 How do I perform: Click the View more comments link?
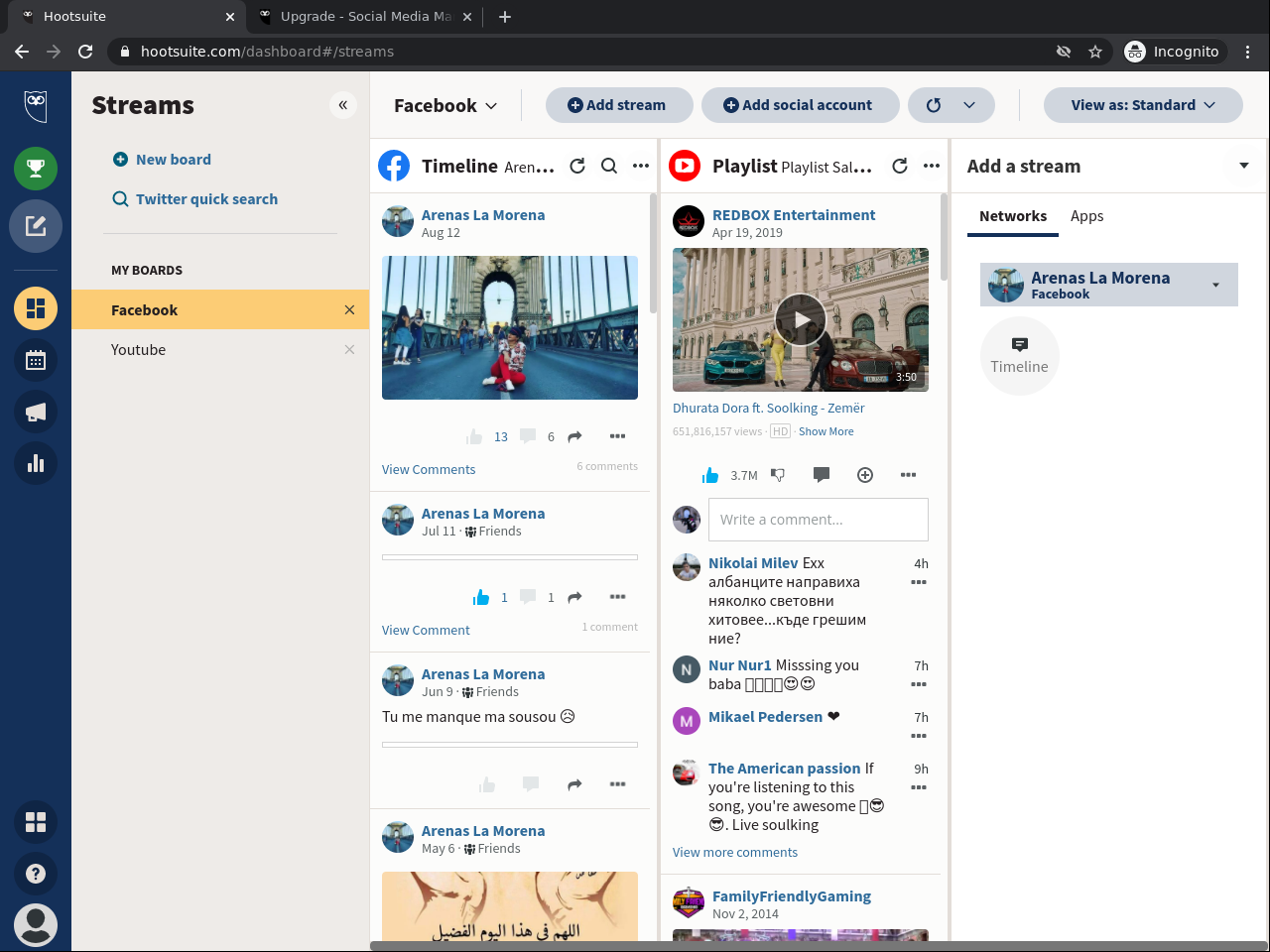735,853
